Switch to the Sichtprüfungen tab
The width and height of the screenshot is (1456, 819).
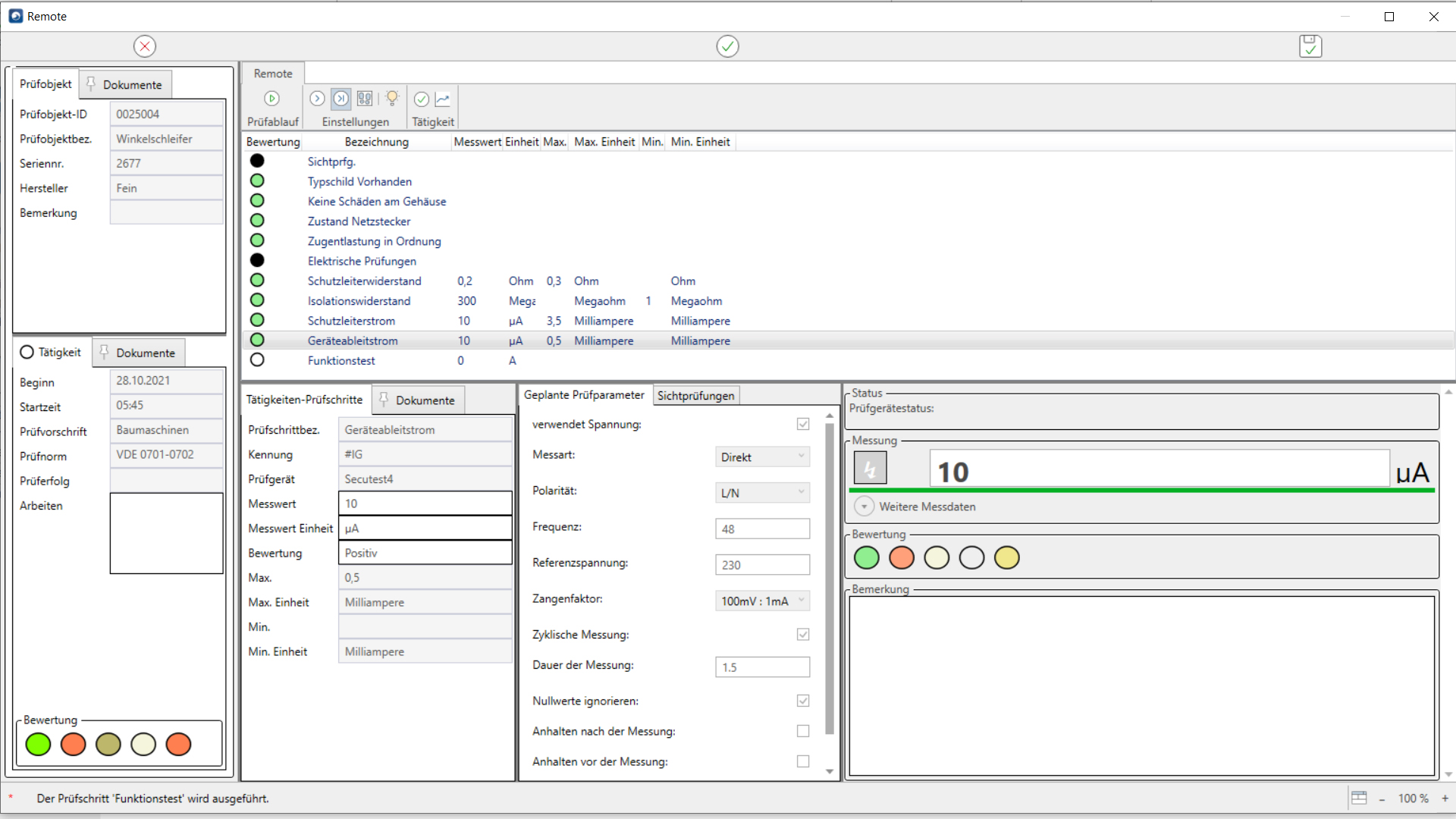(x=695, y=395)
